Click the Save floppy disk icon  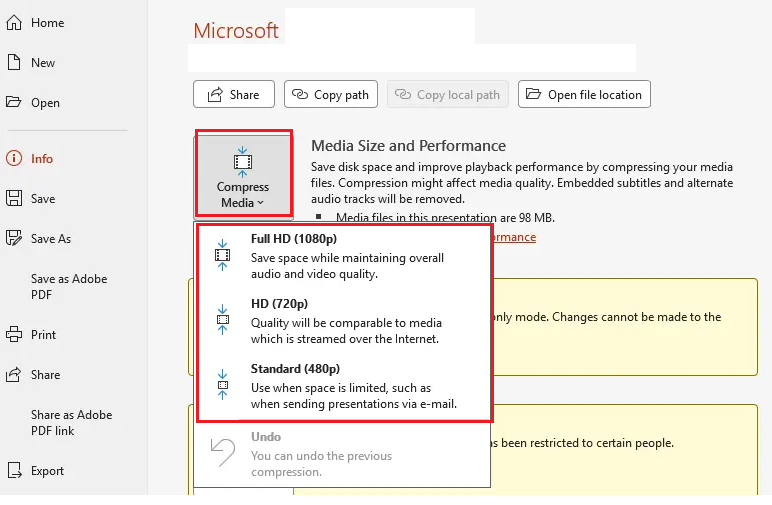(14, 198)
